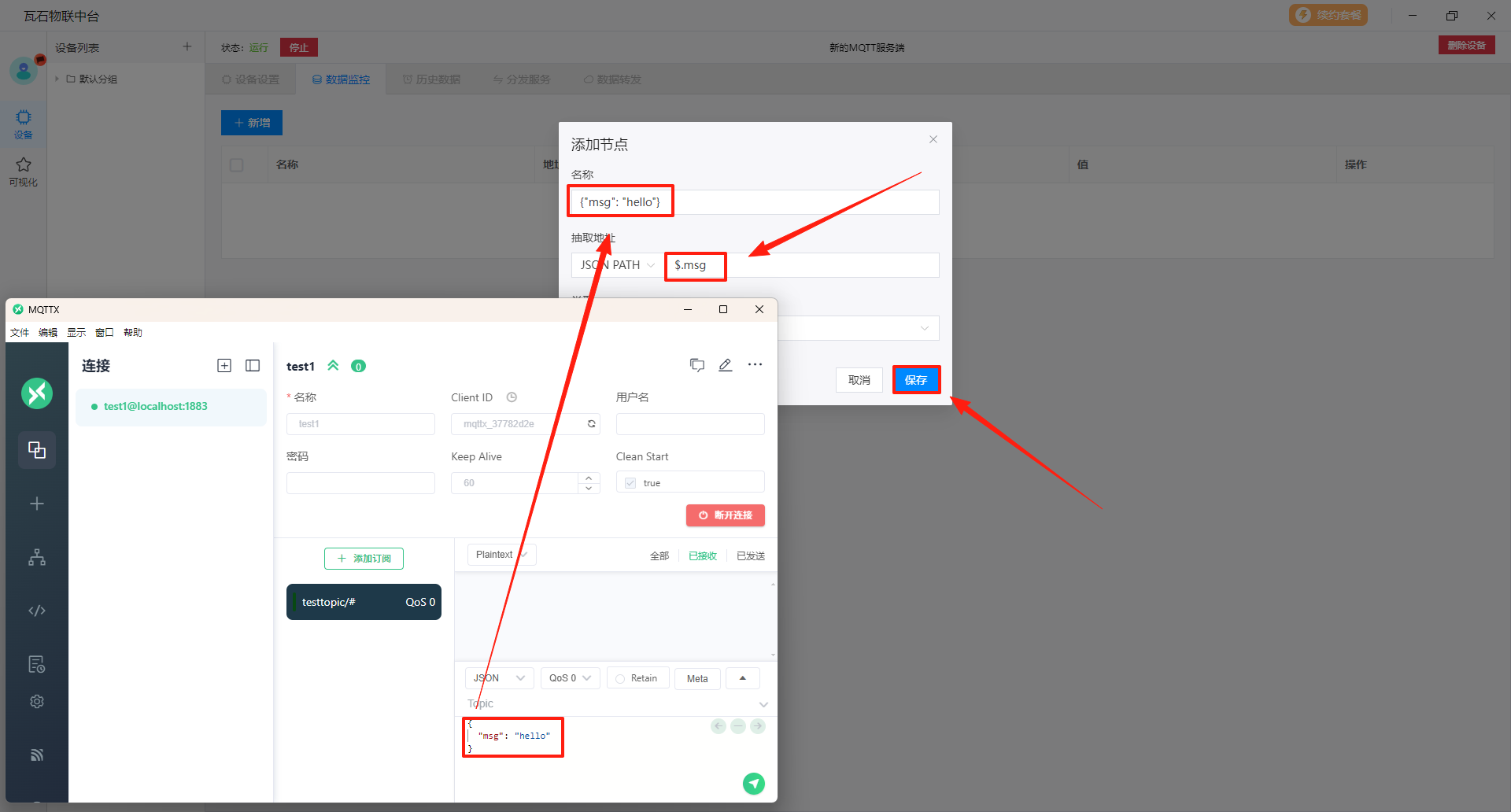1511x812 pixels.
Task: Open the MQTTX log page icon
Action: (x=37, y=664)
